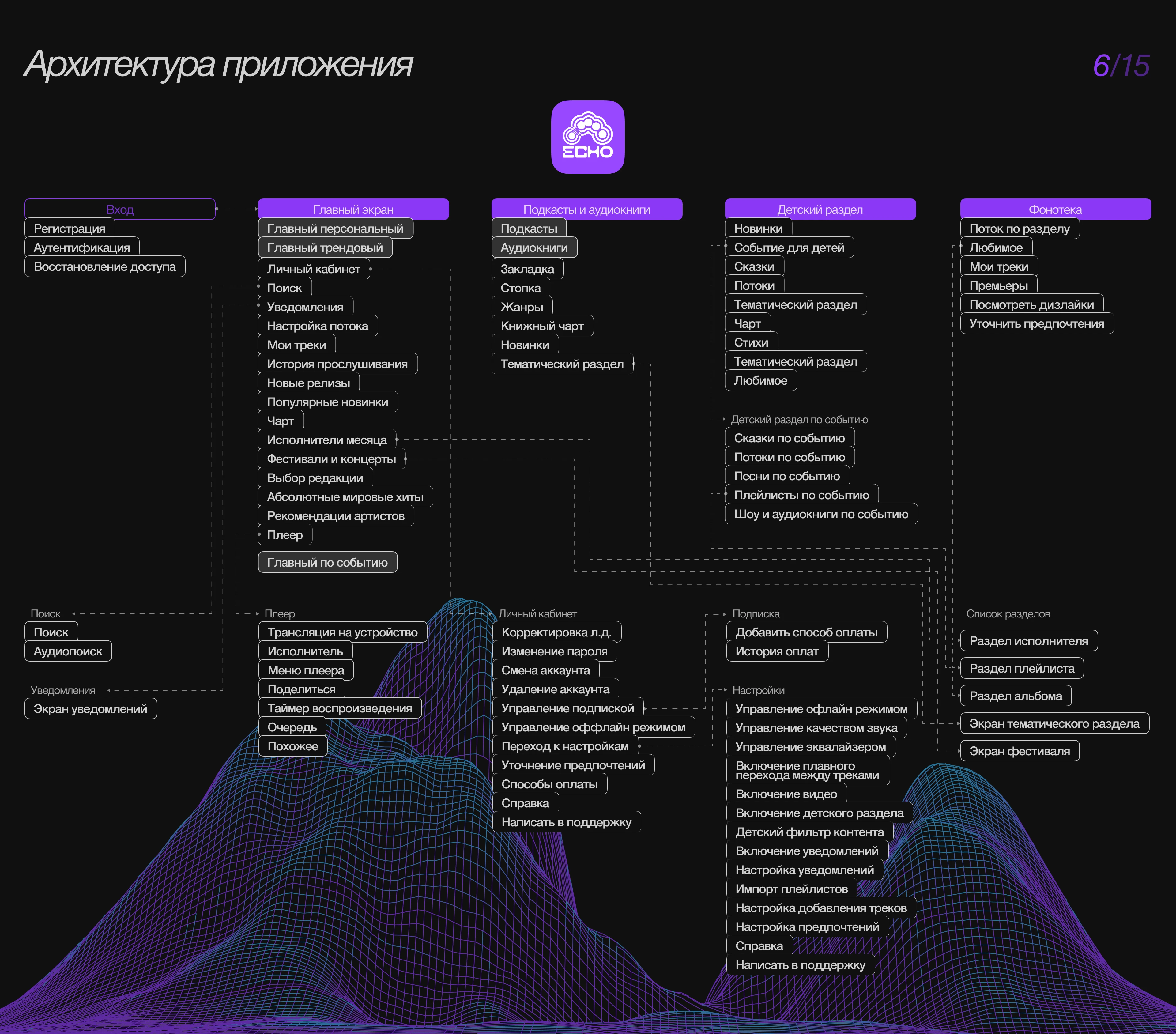Click Управление подпиской item
The height and width of the screenshot is (1034, 1176).
567,708
